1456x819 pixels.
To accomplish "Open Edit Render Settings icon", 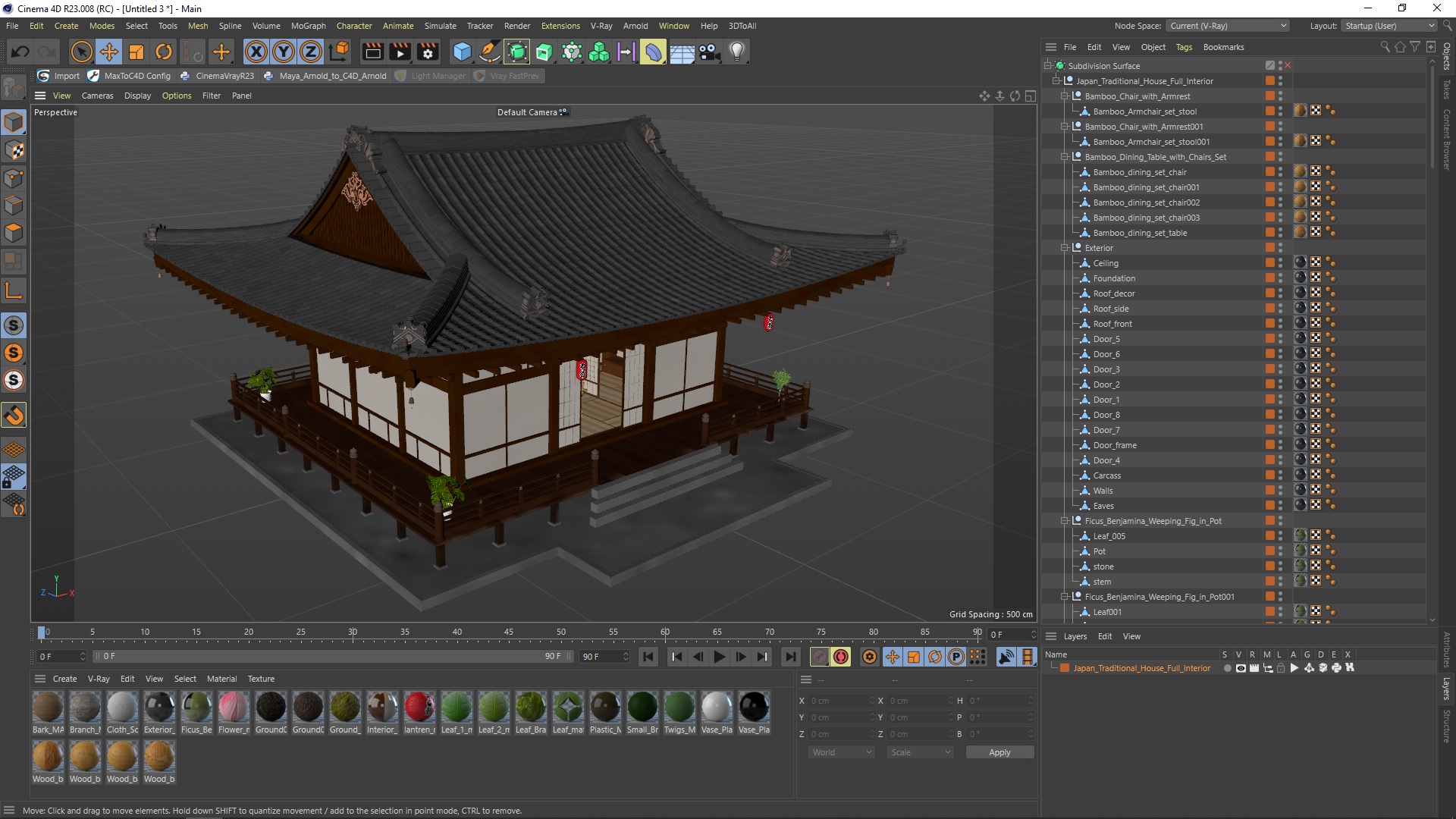I will point(428,52).
